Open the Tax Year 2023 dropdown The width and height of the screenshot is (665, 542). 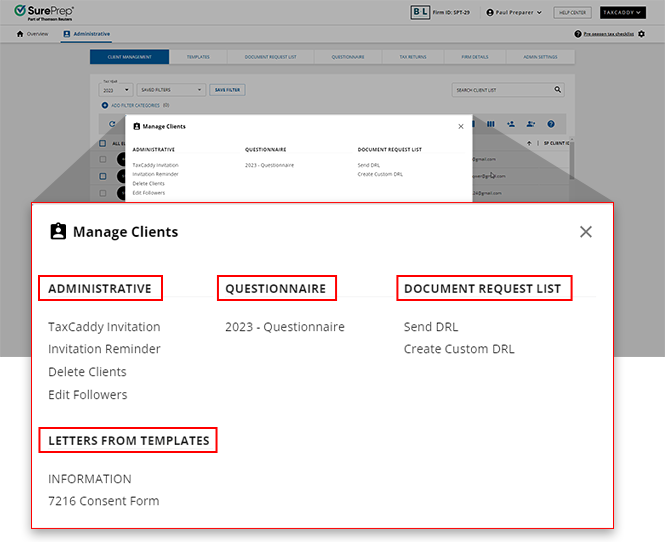tap(114, 90)
